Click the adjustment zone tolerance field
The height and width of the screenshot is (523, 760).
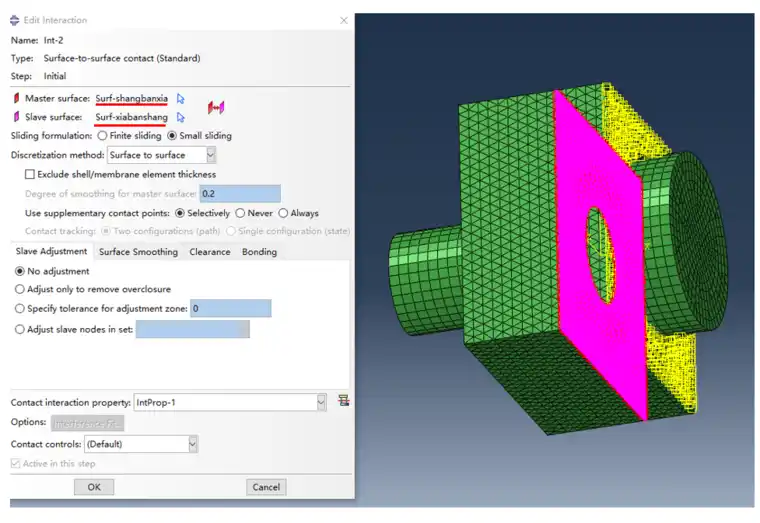[x=231, y=308]
